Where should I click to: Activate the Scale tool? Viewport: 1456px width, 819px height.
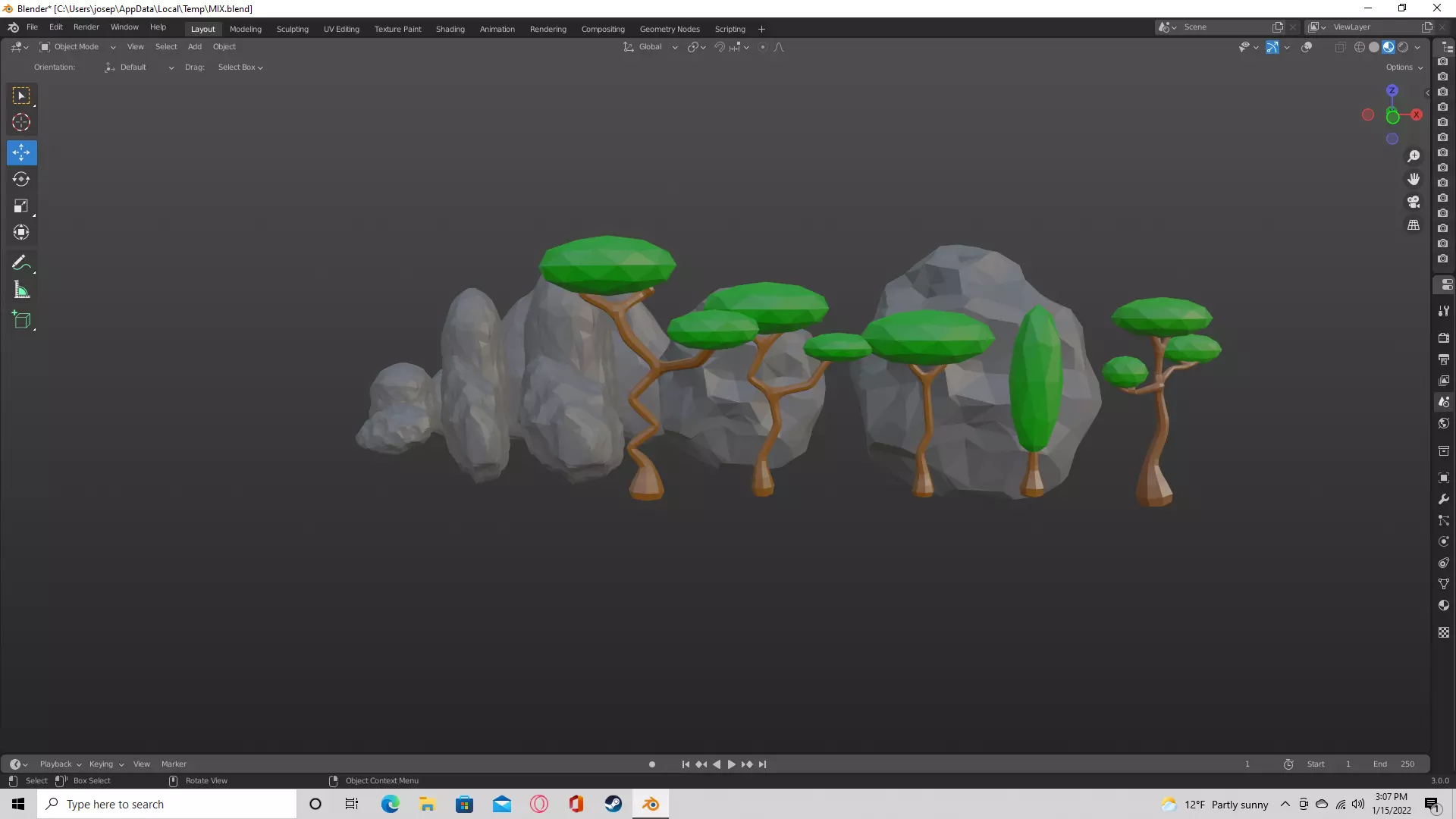coord(21,206)
